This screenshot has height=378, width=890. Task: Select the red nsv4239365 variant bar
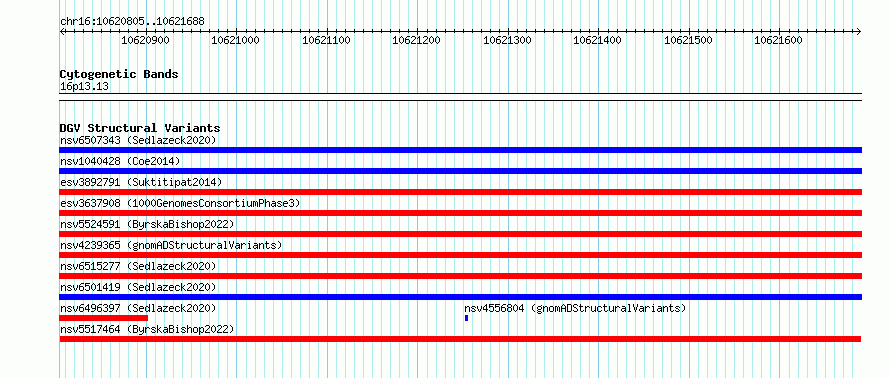point(460,255)
